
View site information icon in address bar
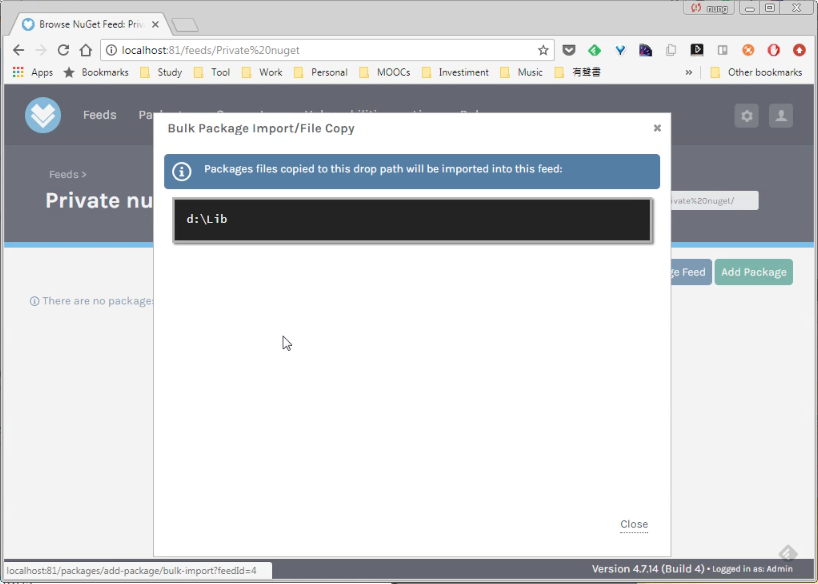pyautogui.click(x=111, y=50)
